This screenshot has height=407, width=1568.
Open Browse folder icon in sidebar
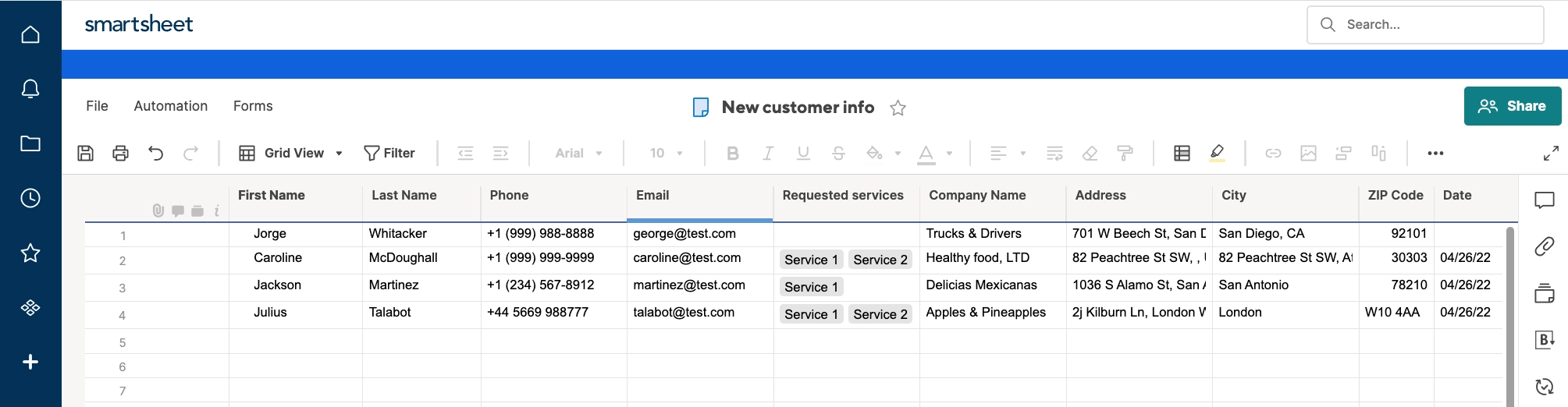[30, 143]
